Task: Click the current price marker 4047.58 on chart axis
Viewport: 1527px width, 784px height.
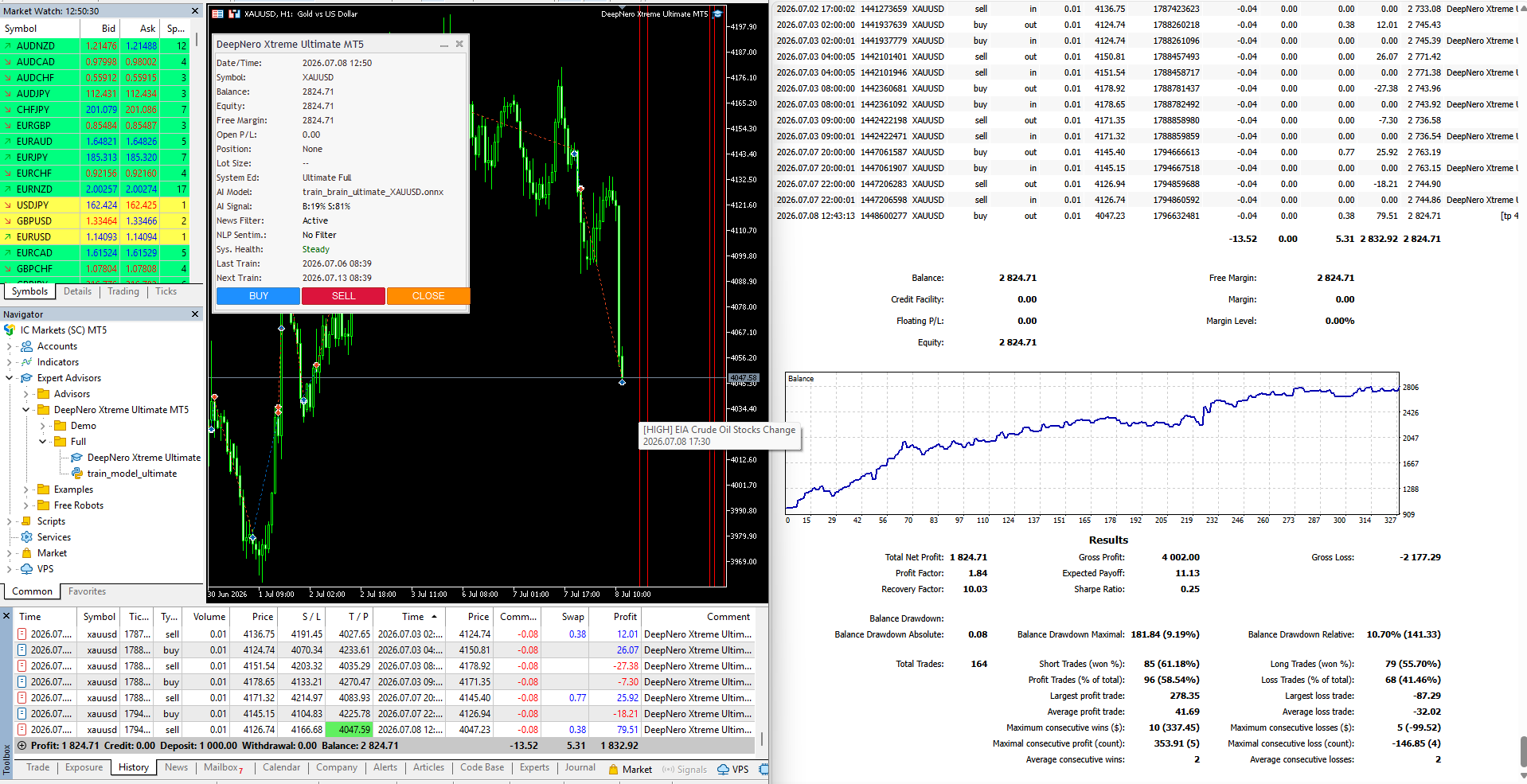Action: [744, 378]
